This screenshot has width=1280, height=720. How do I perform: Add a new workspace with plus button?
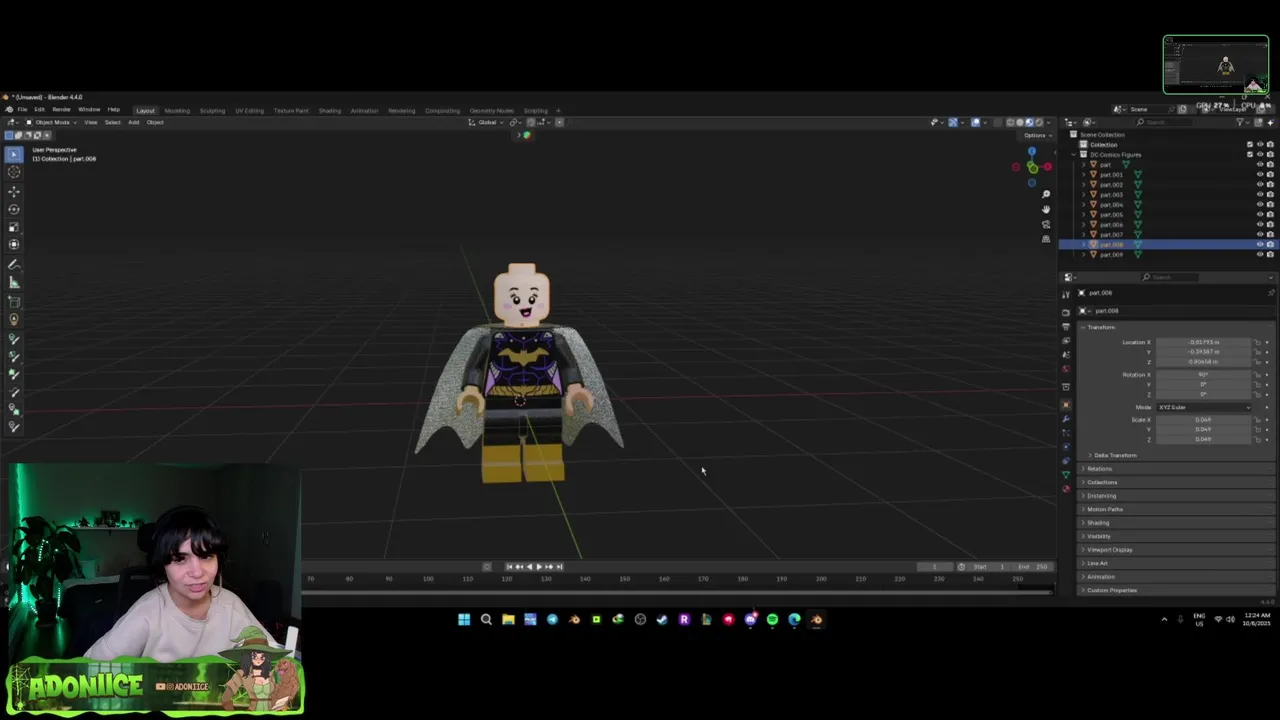[558, 110]
